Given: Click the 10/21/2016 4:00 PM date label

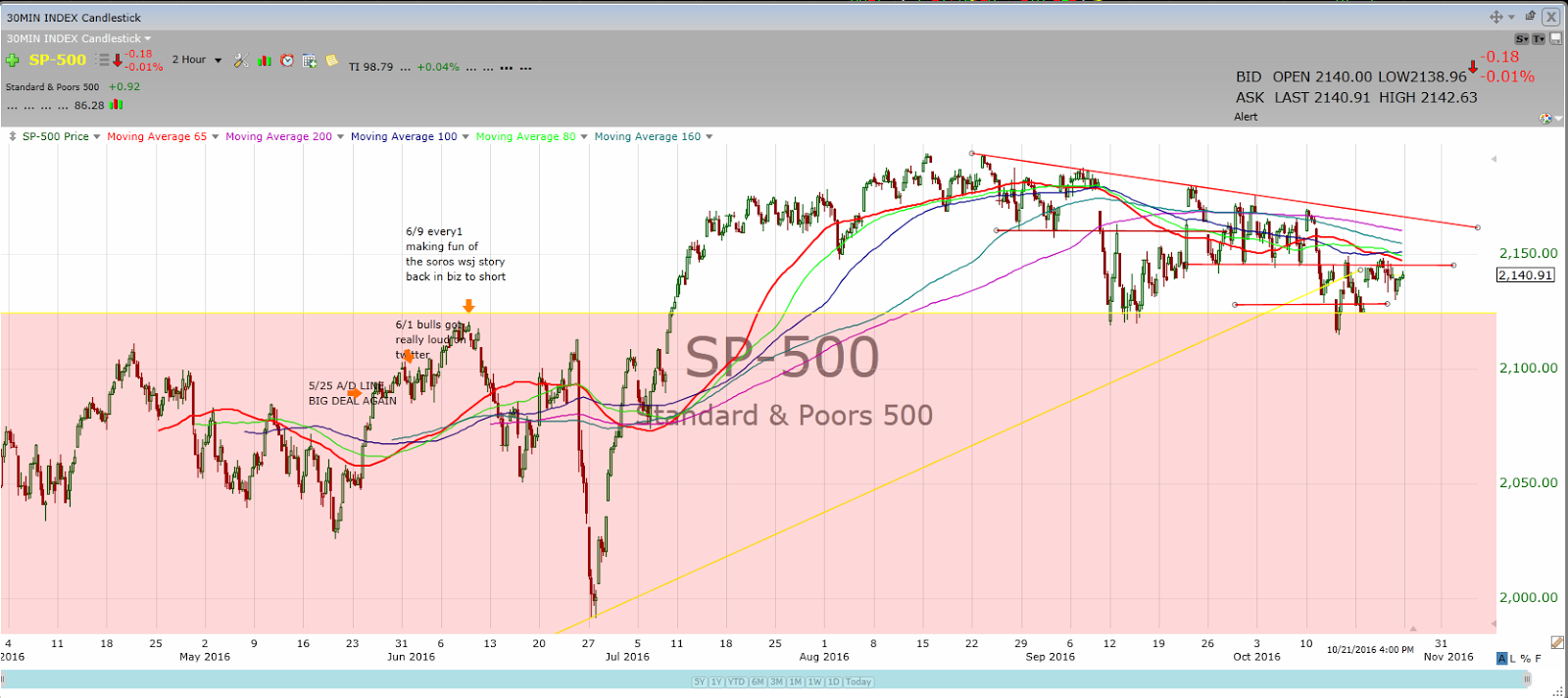Looking at the screenshot, I should click(1370, 650).
